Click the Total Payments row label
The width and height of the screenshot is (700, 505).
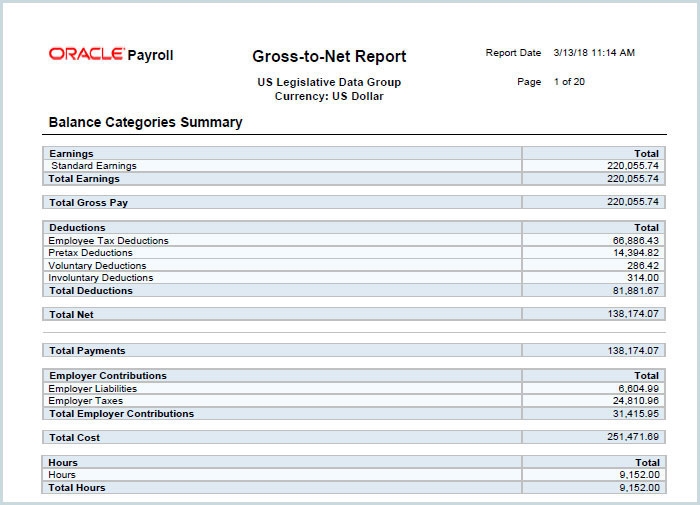[87, 351]
